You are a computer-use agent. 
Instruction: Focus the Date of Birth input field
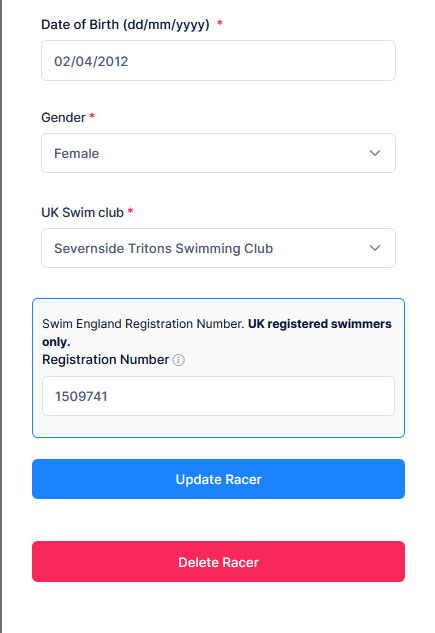[x=218, y=61]
